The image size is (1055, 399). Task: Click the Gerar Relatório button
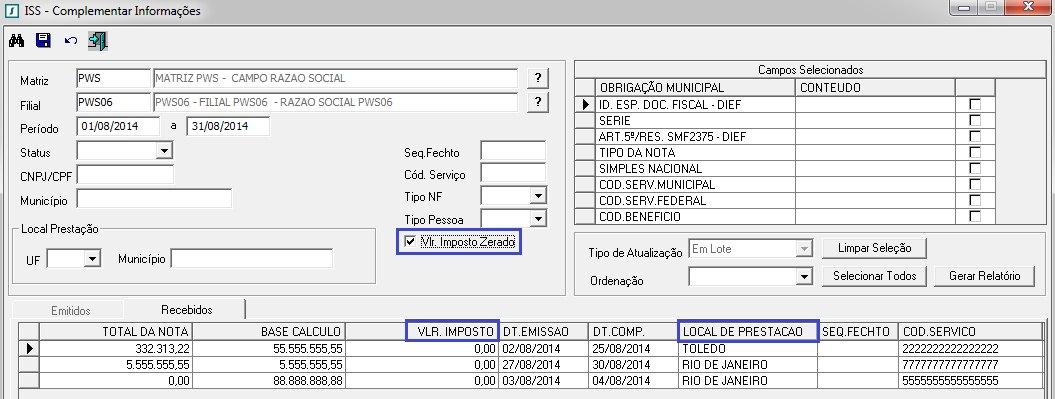984,276
